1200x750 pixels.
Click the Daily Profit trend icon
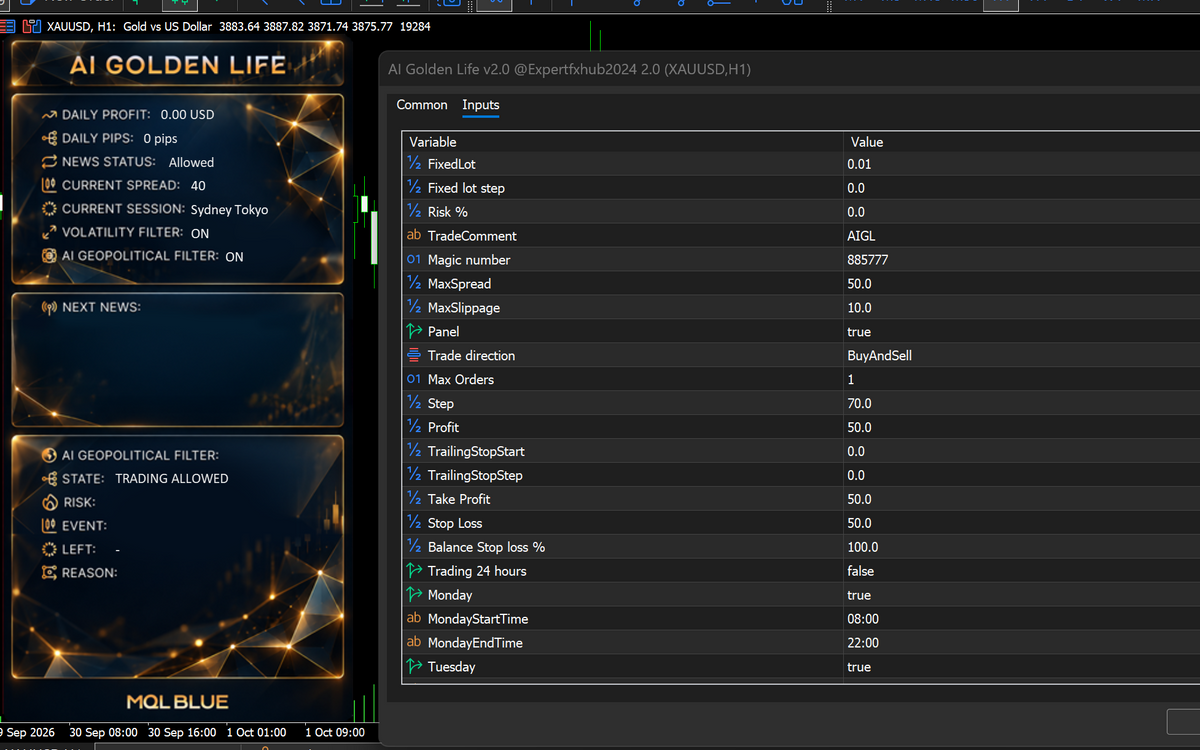[x=49, y=115]
